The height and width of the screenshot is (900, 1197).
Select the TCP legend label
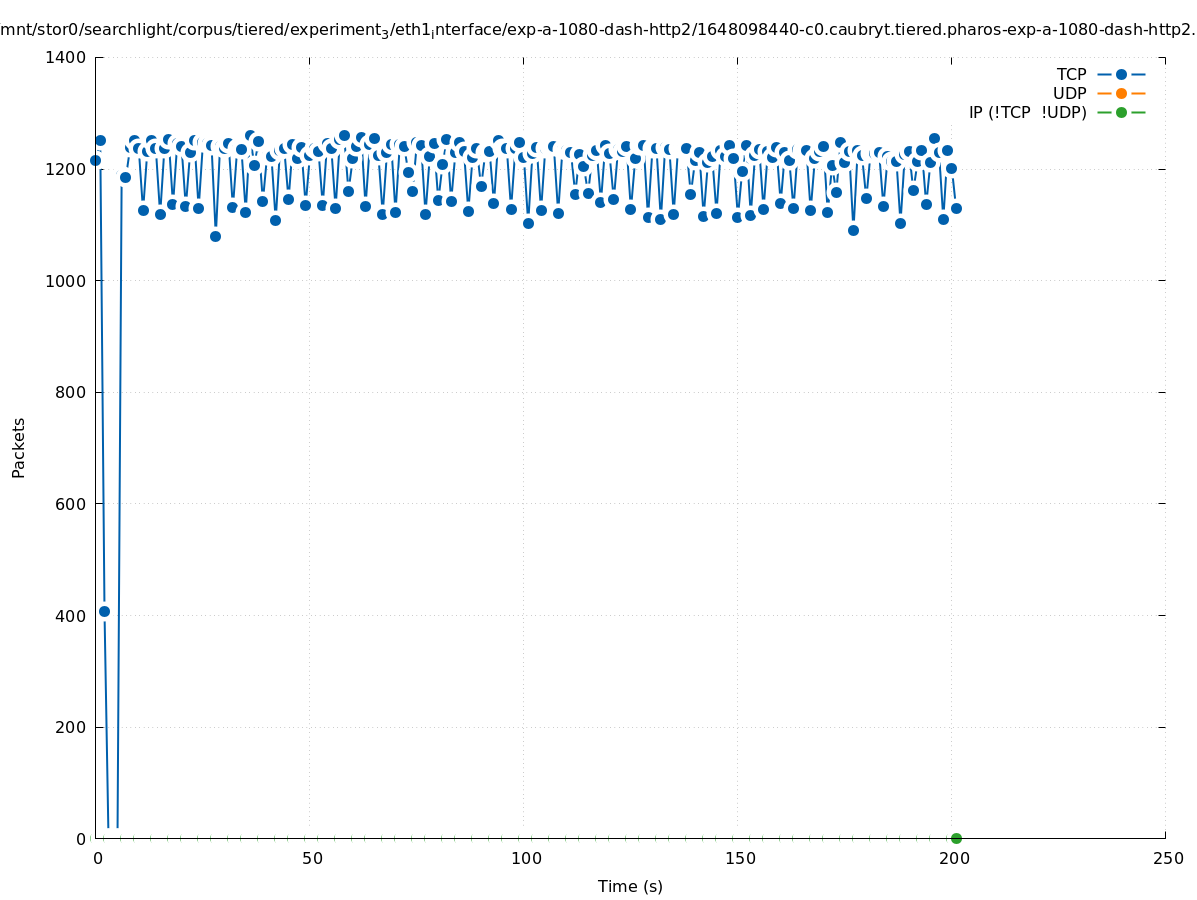point(1071,74)
